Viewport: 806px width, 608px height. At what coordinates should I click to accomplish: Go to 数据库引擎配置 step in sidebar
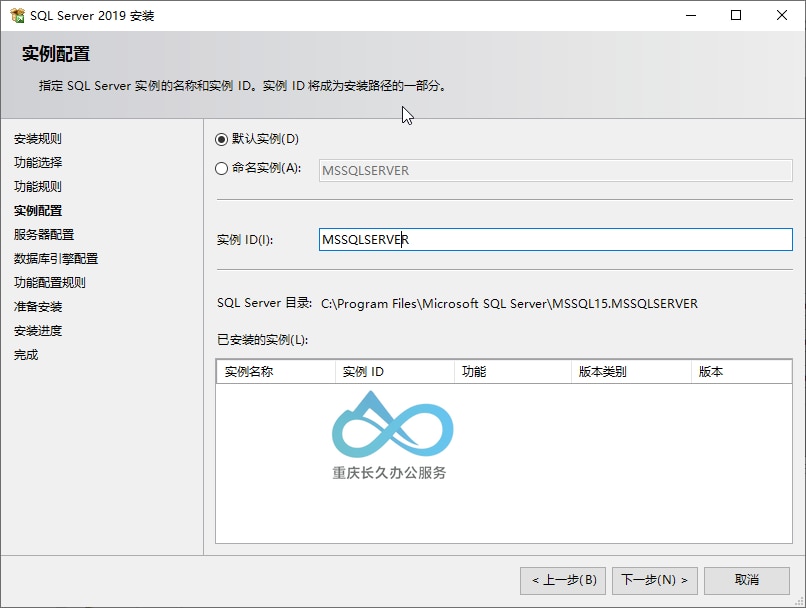click(56, 259)
